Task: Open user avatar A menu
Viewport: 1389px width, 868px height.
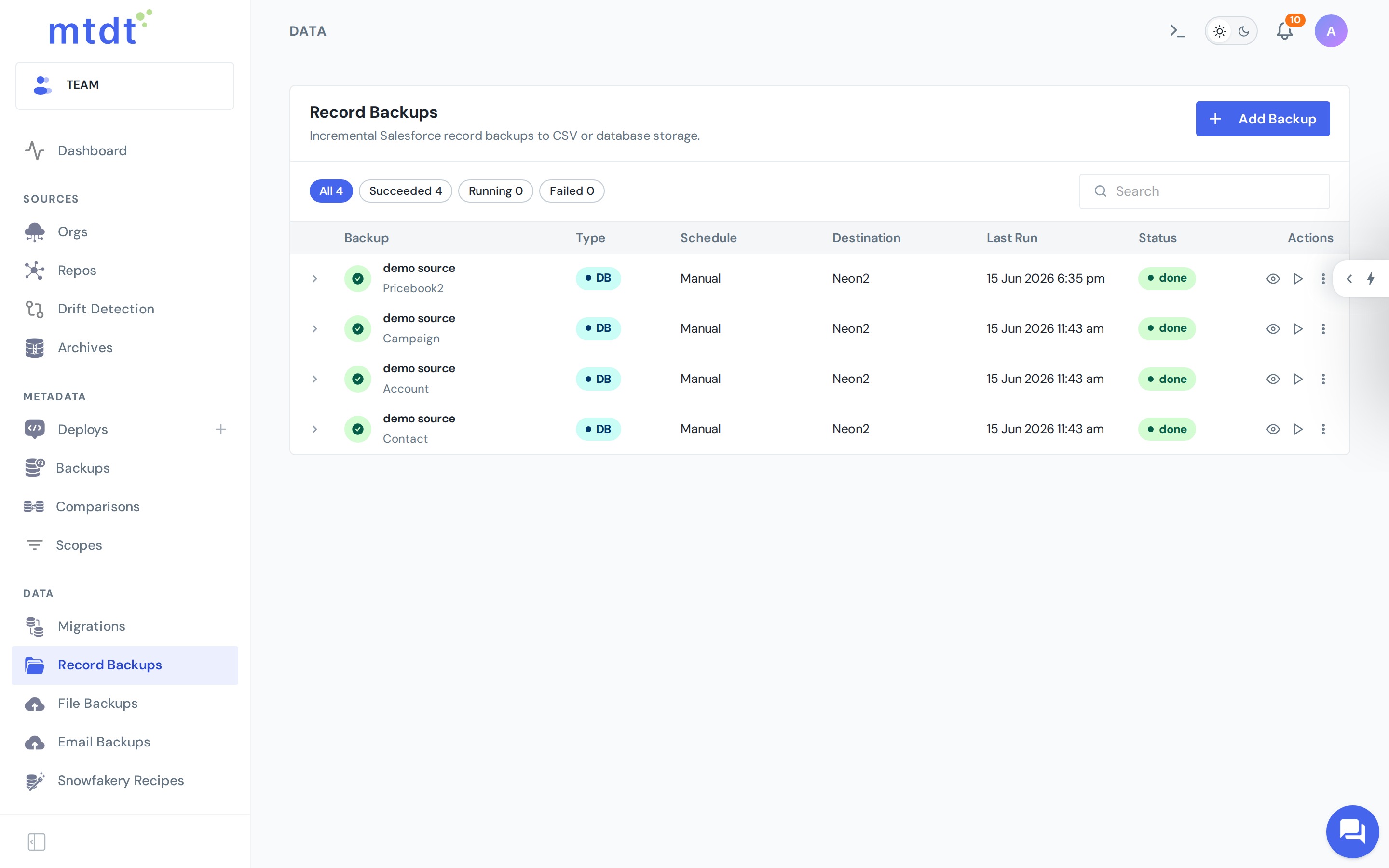Action: 1331,31
